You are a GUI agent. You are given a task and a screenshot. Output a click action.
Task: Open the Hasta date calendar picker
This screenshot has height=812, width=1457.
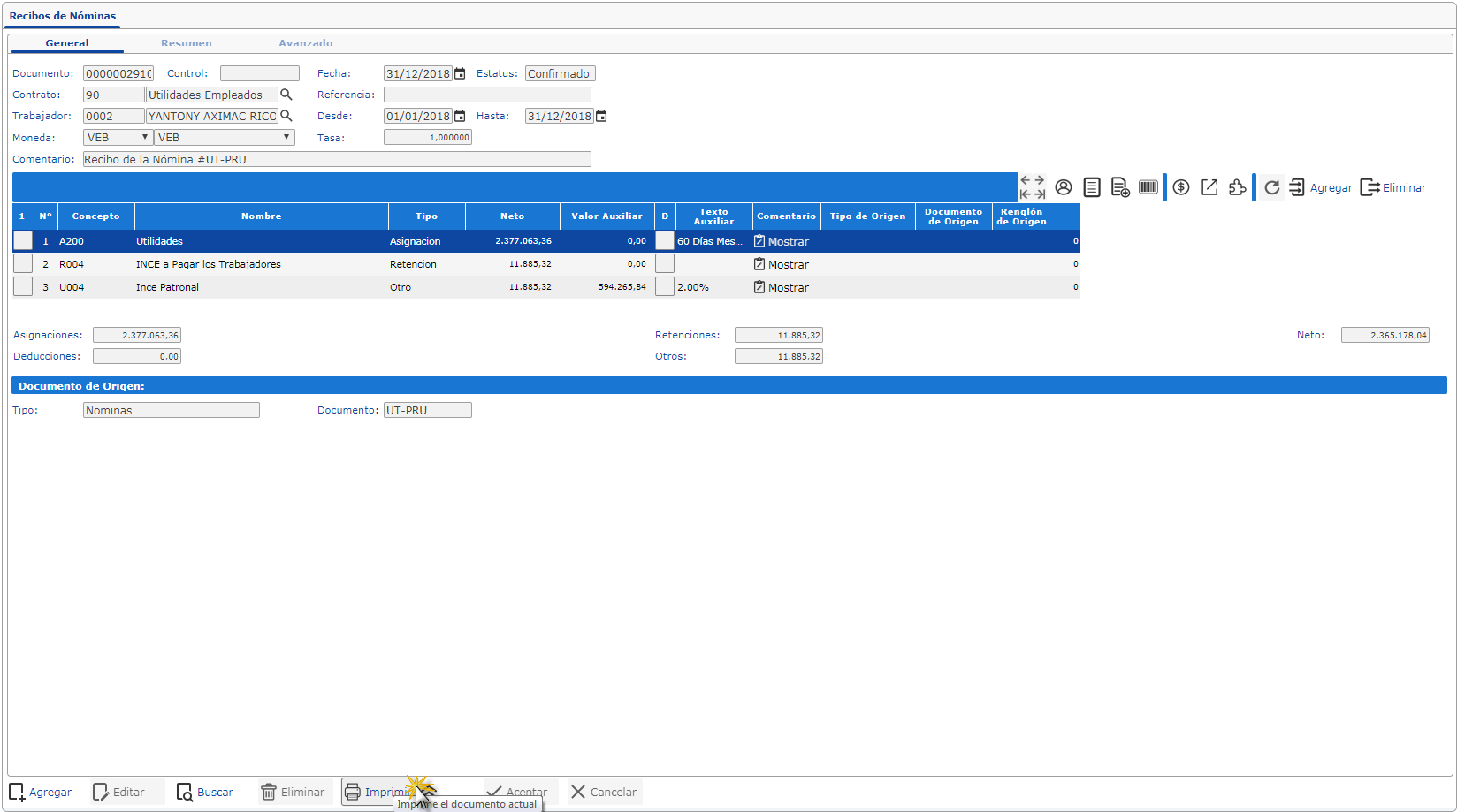point(601,117)
